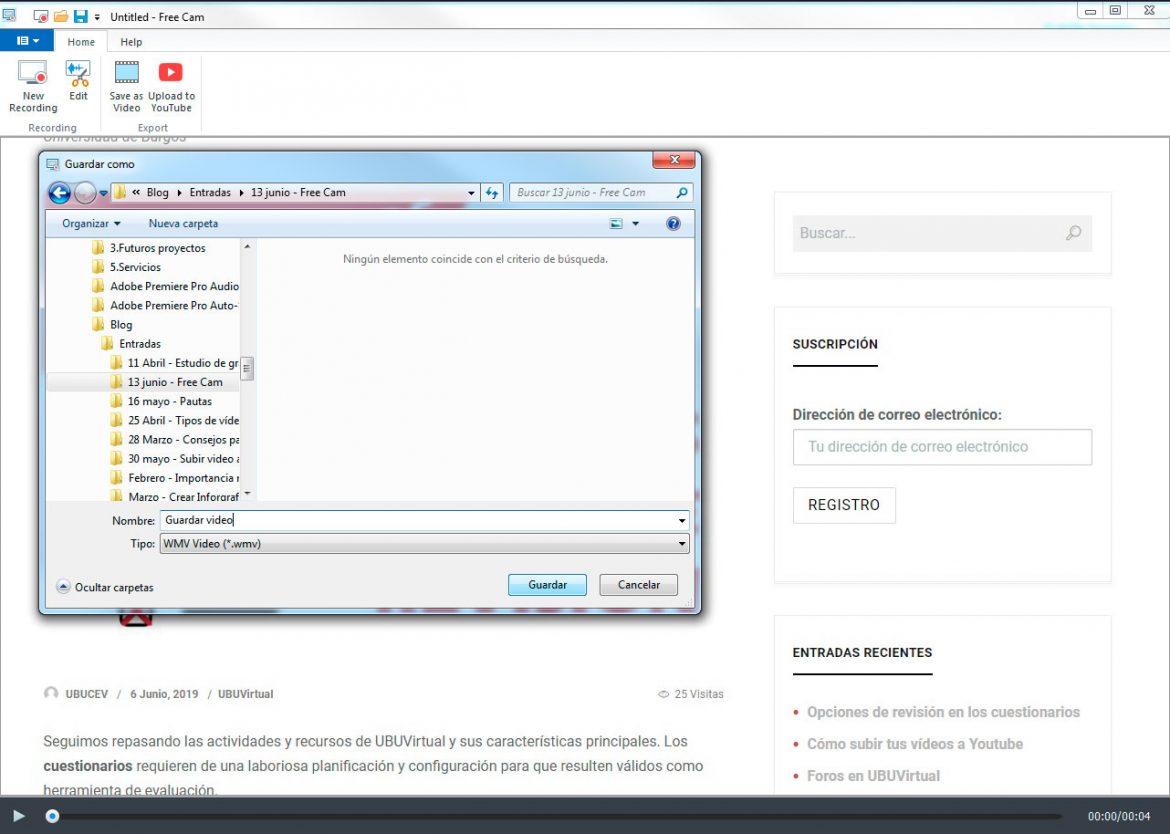
Task: Close the Guardar como dialog
Action: click(673, 160)
